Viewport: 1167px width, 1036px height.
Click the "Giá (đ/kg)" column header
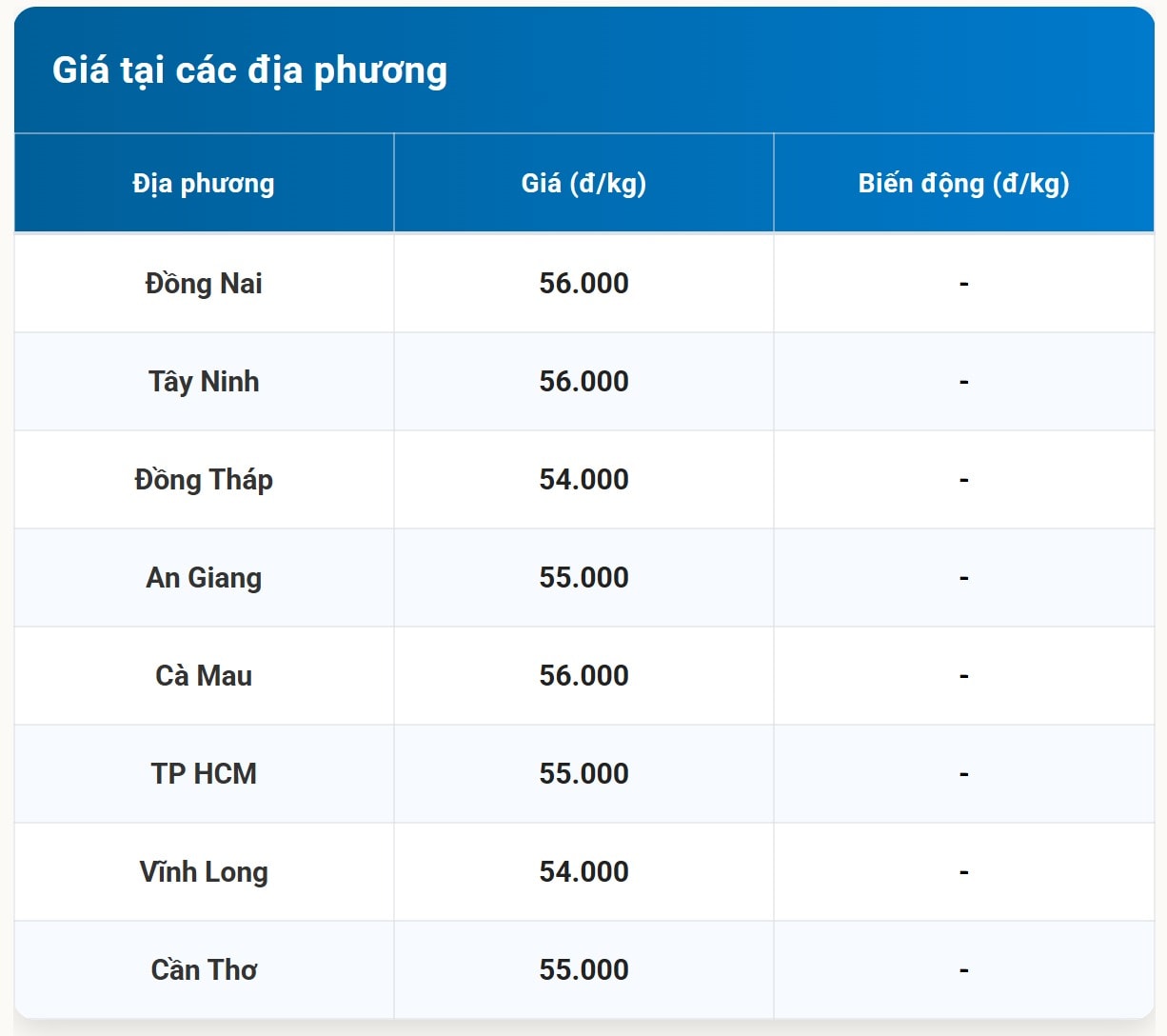(x=583, y=183)
